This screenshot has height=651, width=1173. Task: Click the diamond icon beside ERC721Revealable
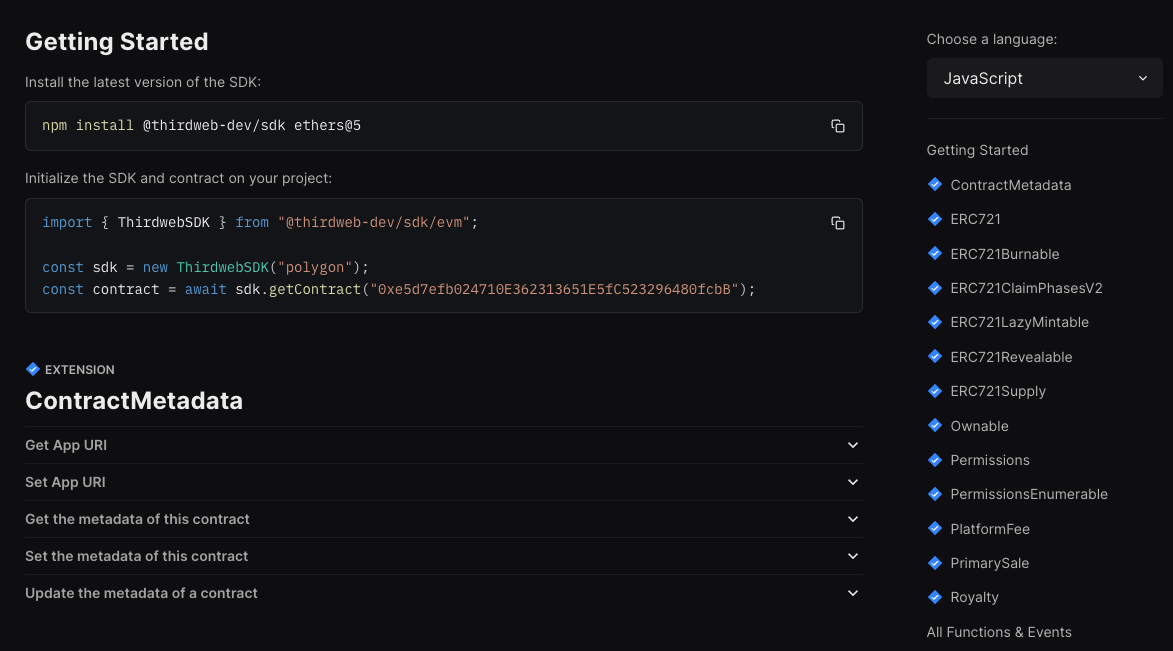click(x=934, y=356)
